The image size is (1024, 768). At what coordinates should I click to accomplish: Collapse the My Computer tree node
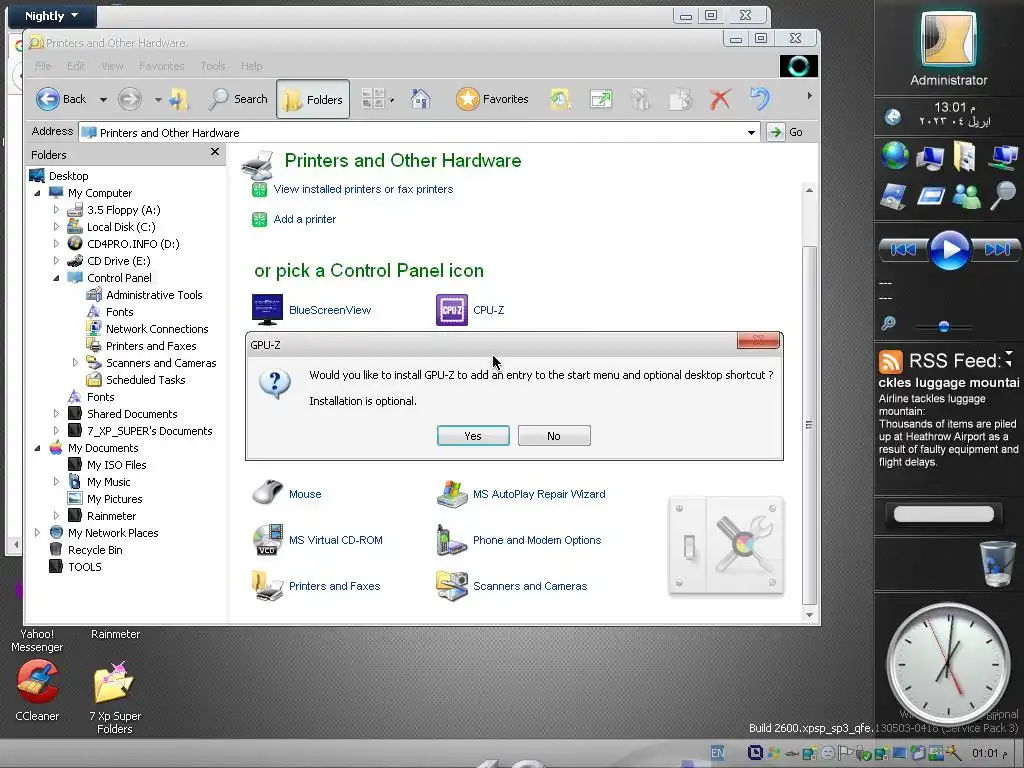(37, 193)
